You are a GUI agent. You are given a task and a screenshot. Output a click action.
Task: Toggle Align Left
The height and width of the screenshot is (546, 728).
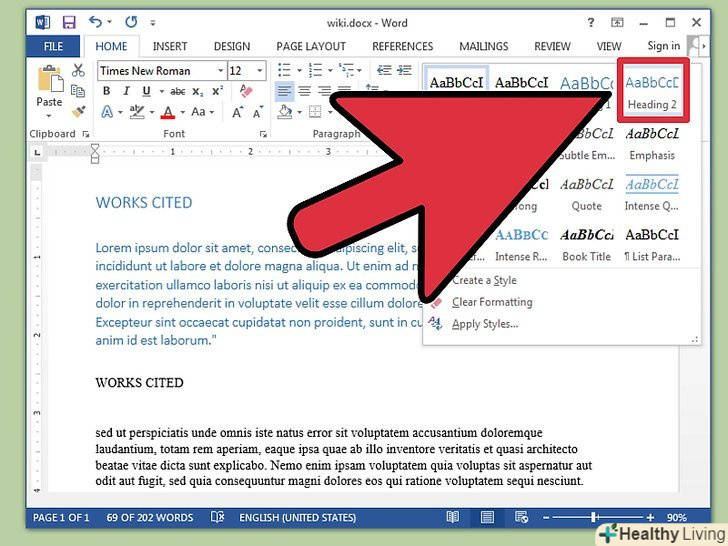284,91
